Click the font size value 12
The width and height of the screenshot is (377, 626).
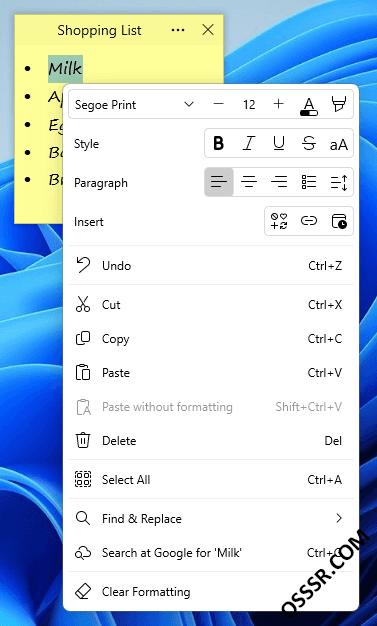click(x=249, y=105)
